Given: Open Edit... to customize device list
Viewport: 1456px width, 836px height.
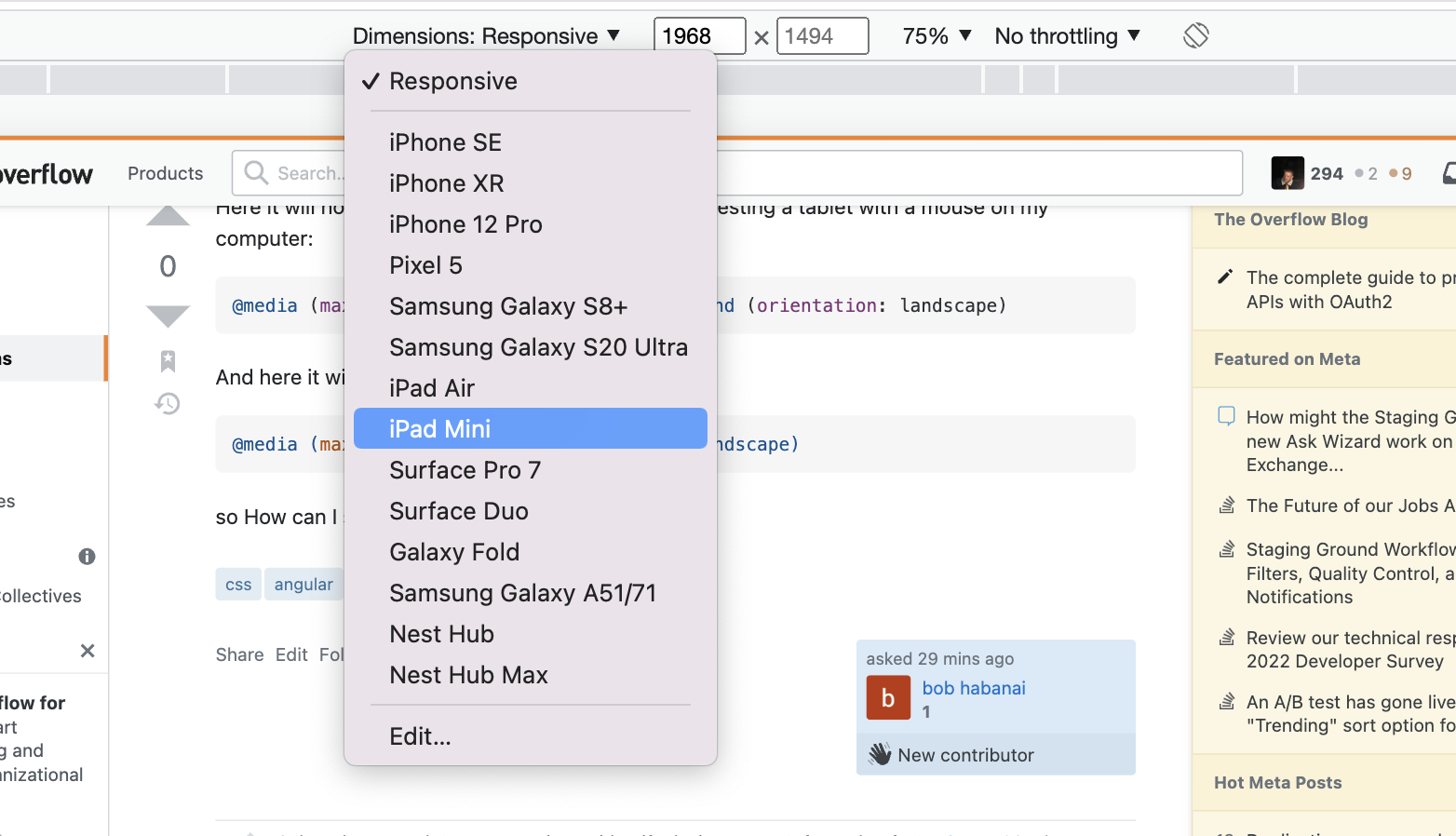Looking at the screenshot, I should tap(531, 736).
